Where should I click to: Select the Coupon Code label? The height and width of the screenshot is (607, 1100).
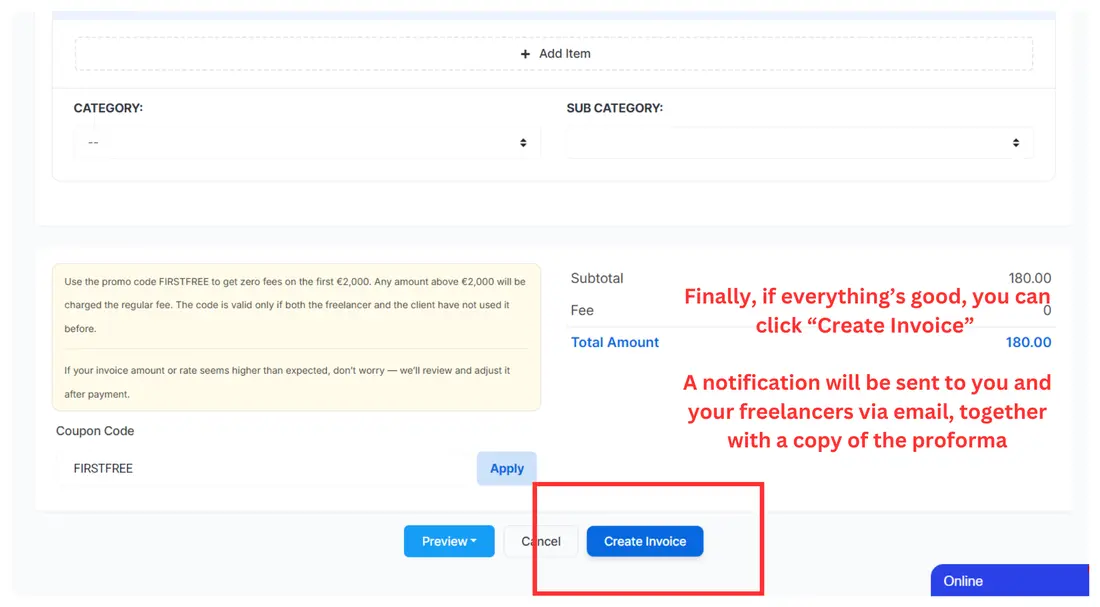(x=95, y=431)
